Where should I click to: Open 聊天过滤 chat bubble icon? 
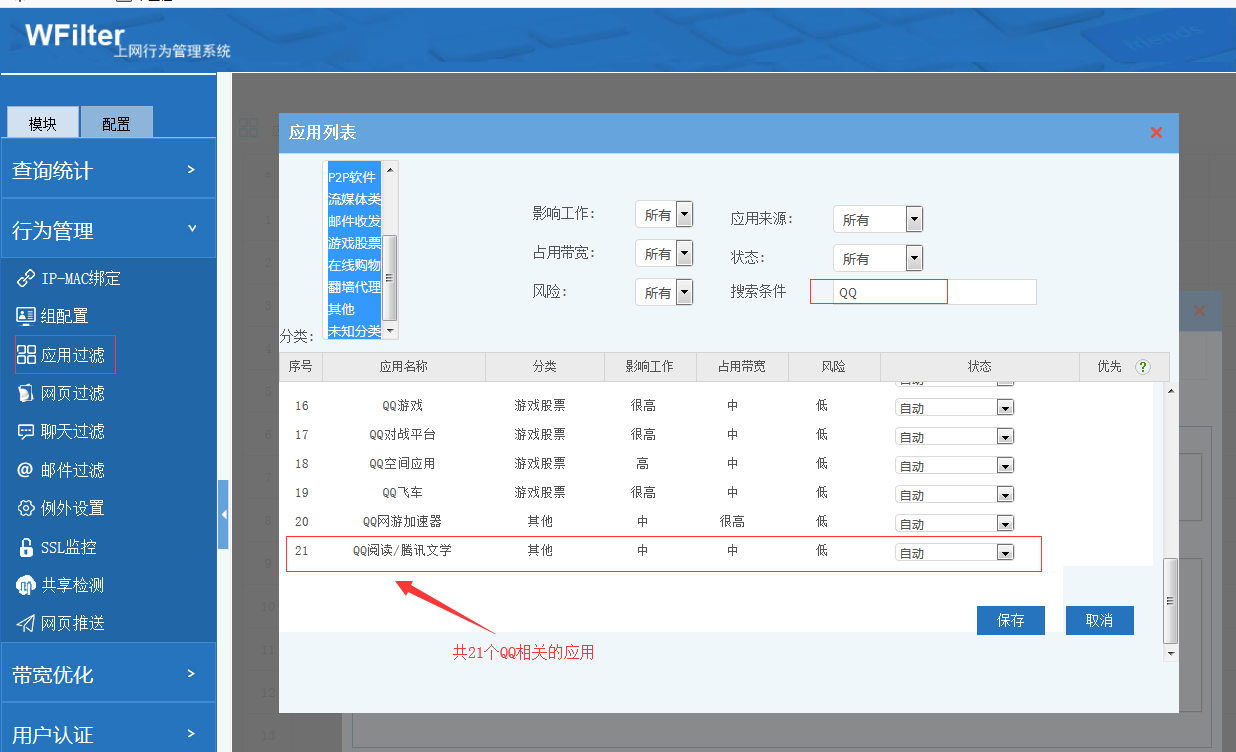tap(26, 432)
